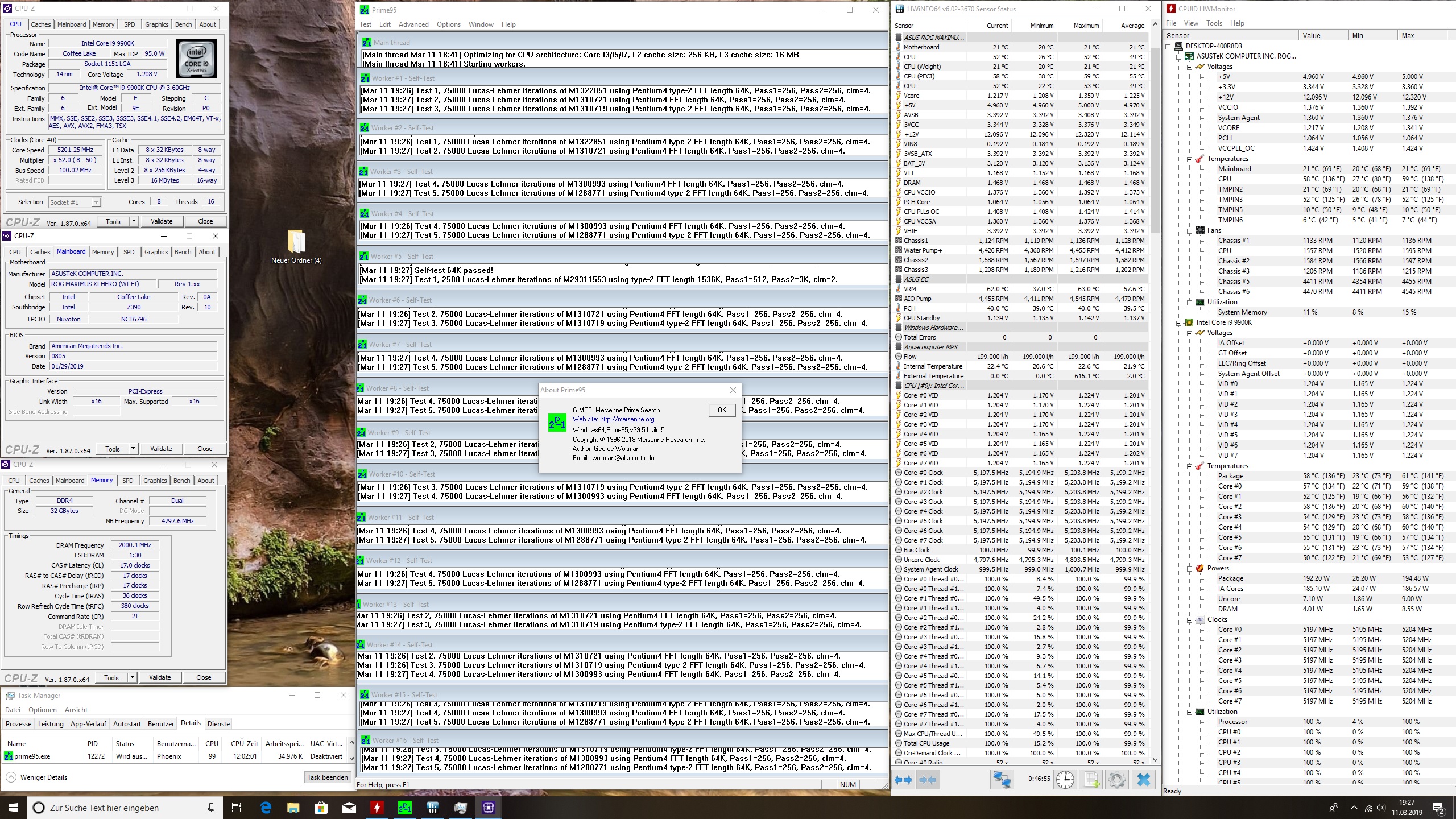Collapse Fans node in HWMonitor
The height and width of the screenshot is (819, 1456).
point(1189,230)
